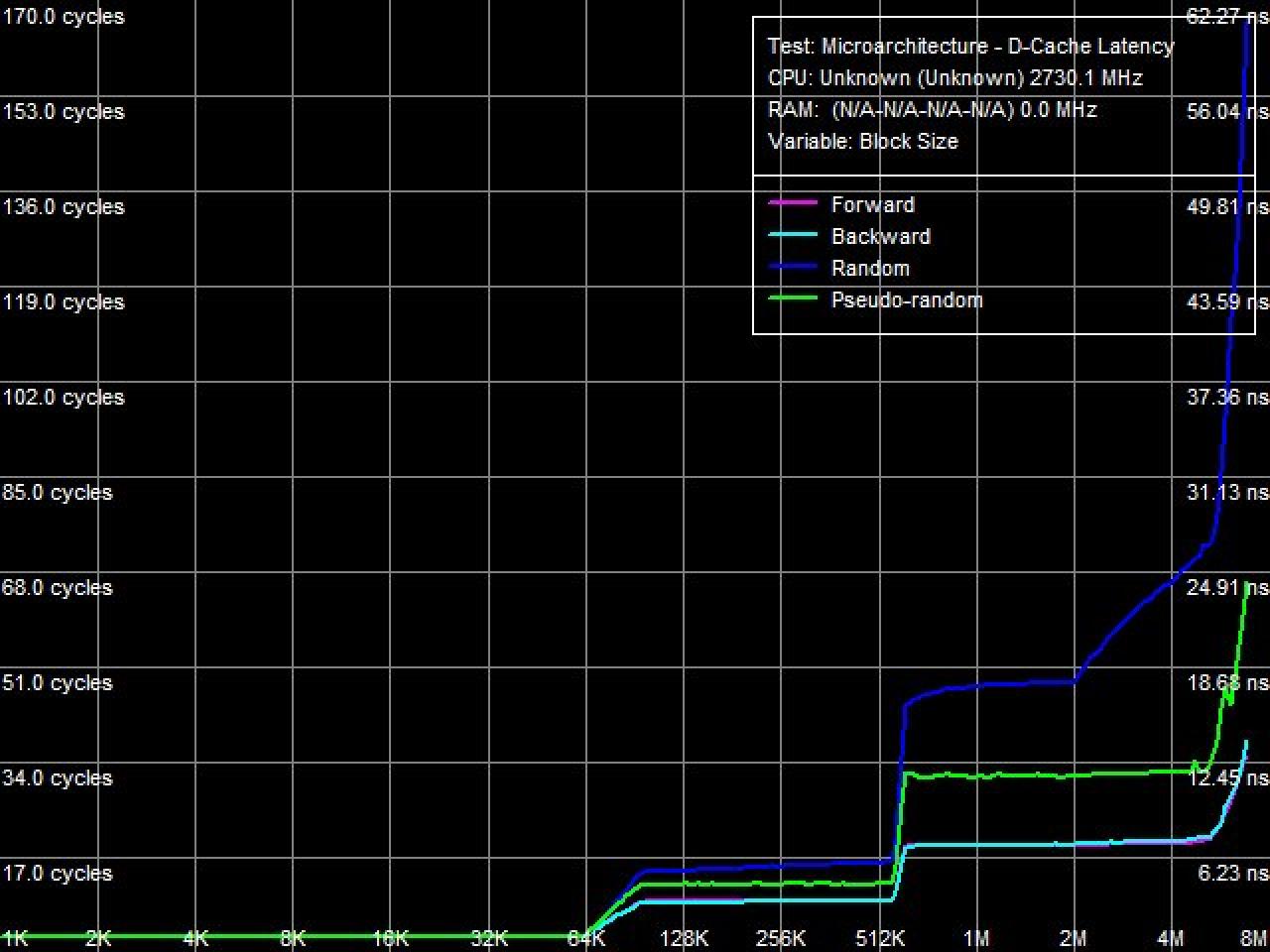This screenshot has width=1270, height=952.
Task: Click the 85.0 cycles axis label
Action: coord(58,492)
